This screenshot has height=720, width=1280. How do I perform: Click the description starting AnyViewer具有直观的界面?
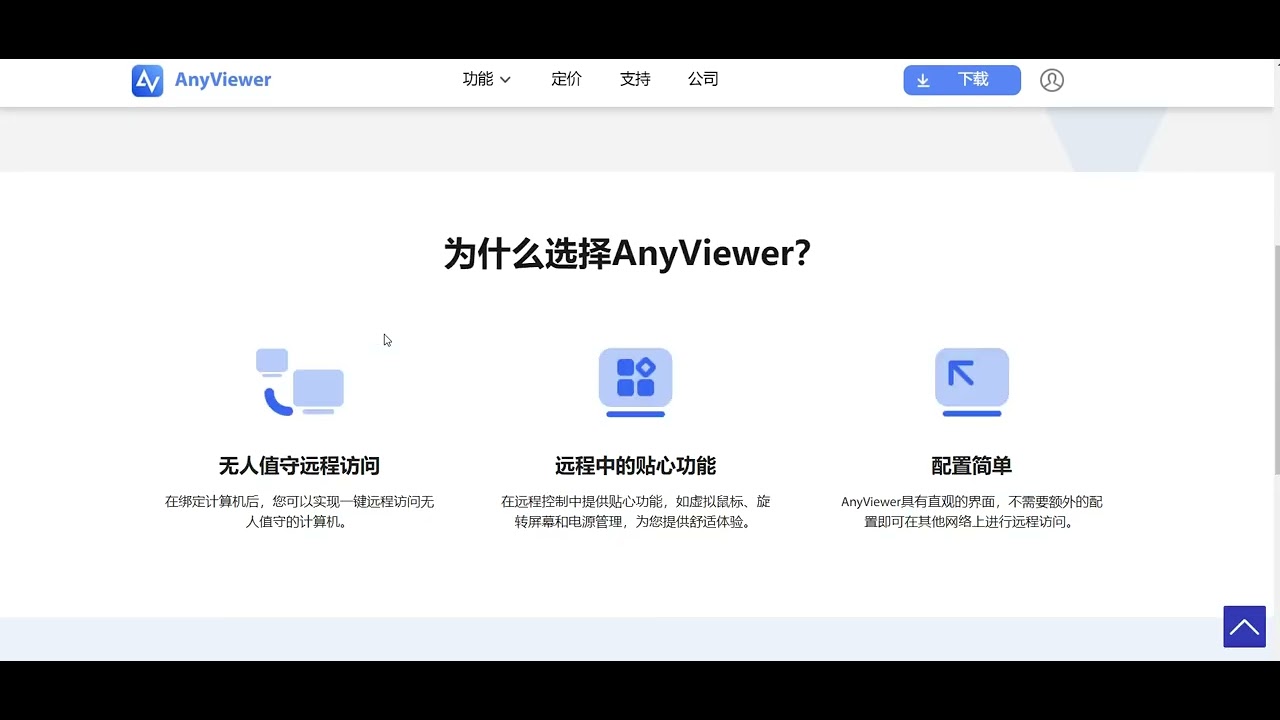pyautogui.click(x=972, y=511)
